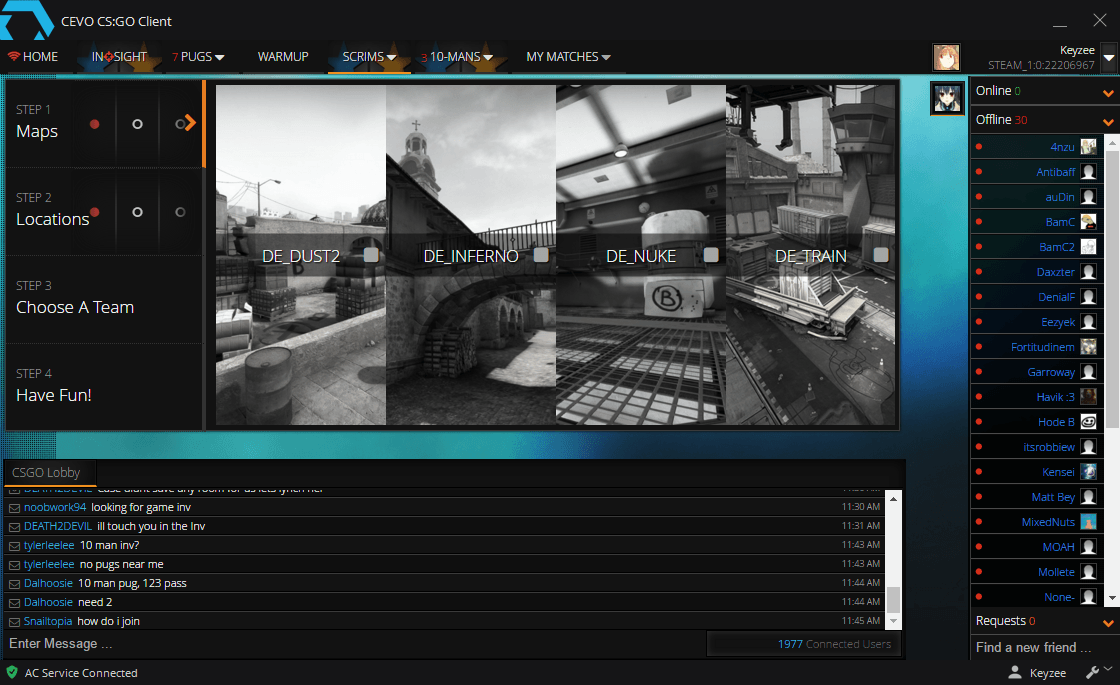
Task: Click Hode B's friend avatar
Action: [x=1088, y=421]
